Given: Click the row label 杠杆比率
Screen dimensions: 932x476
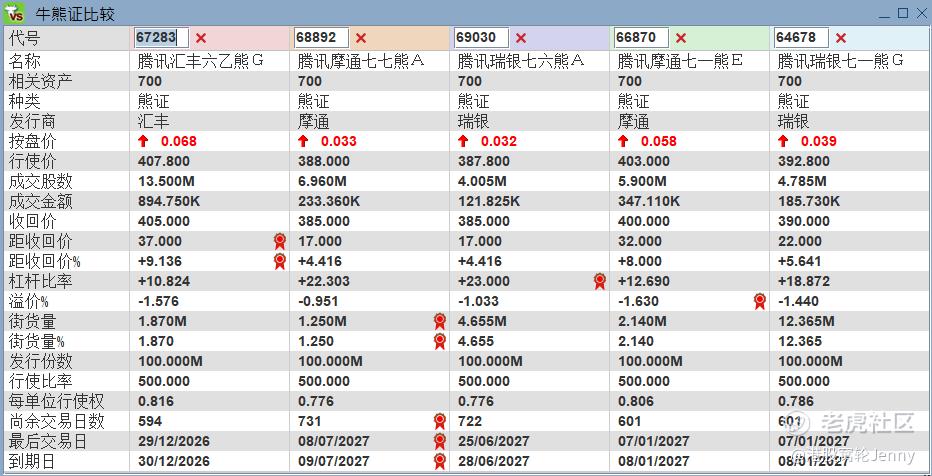Looking at the screenshot, I should click(x=40, y=281).
